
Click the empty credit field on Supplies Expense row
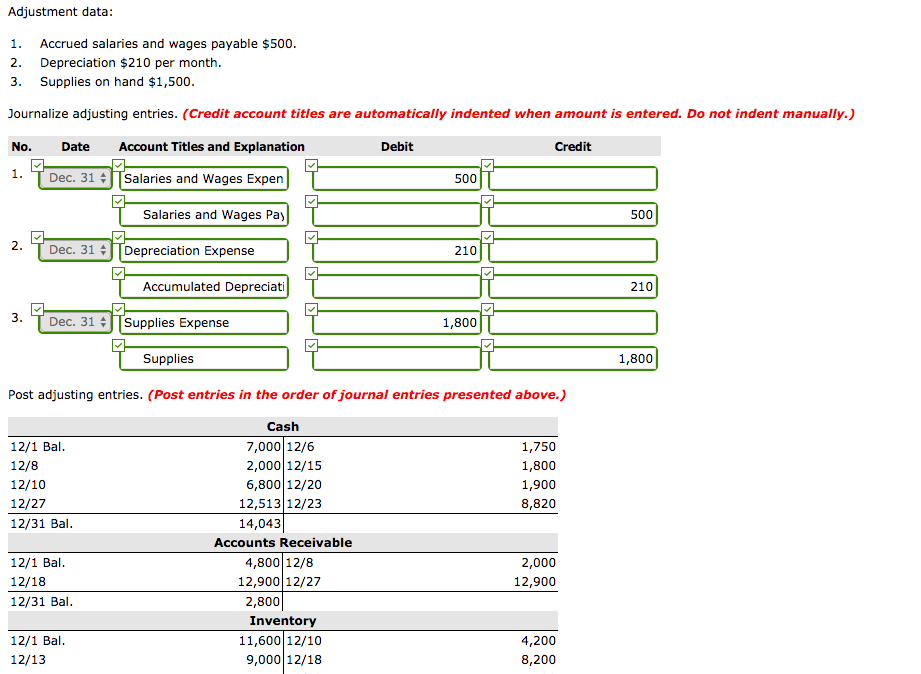(x=573, y=323)
